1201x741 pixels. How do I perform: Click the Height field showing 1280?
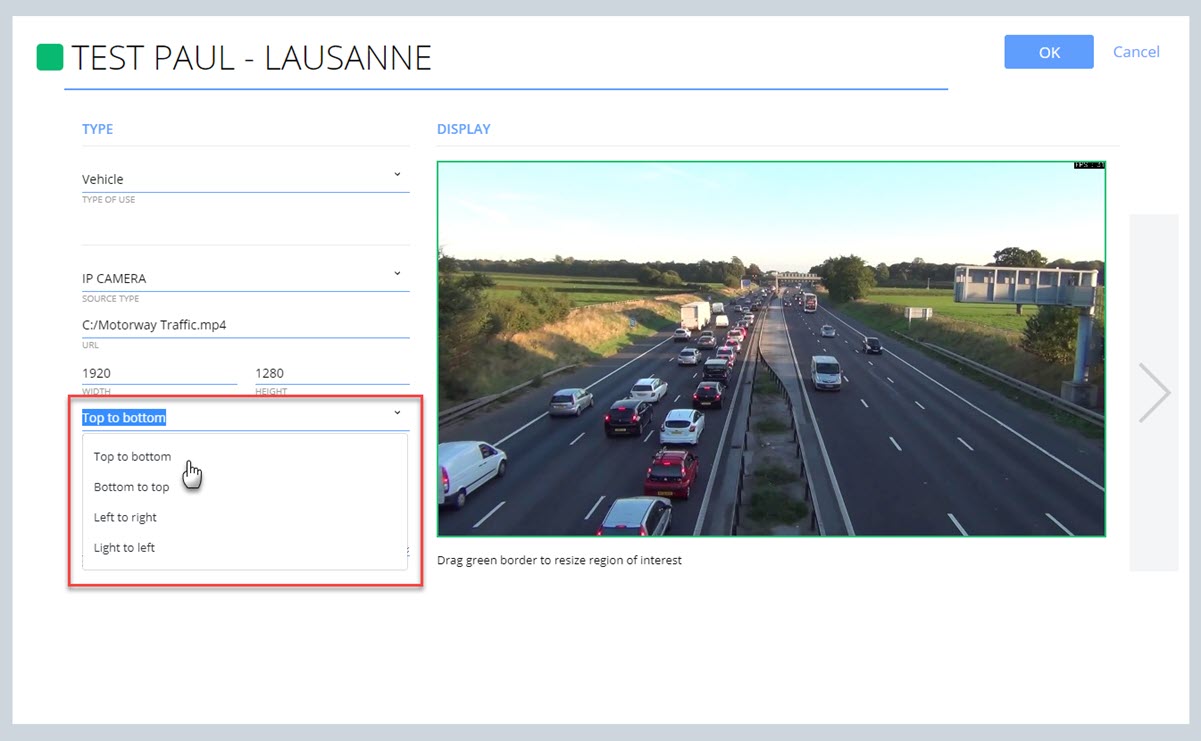tap(332, 373)
